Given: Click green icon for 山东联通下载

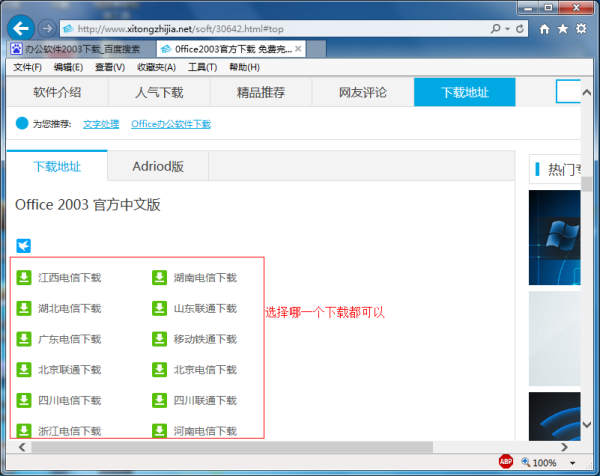Looking at the screenshot, I should point(159,308).
